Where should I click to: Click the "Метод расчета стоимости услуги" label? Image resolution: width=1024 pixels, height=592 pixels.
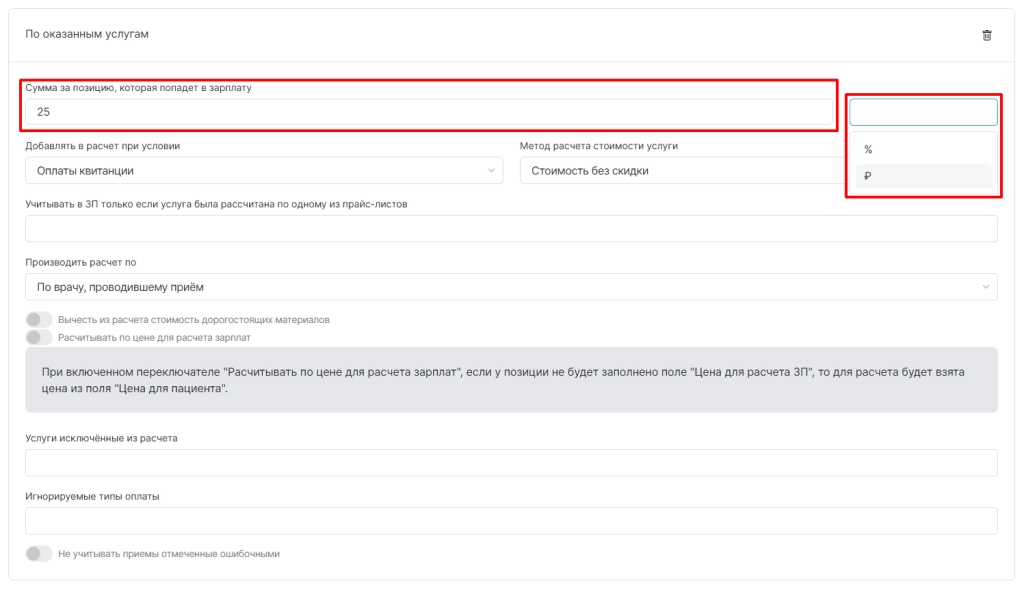599,146
